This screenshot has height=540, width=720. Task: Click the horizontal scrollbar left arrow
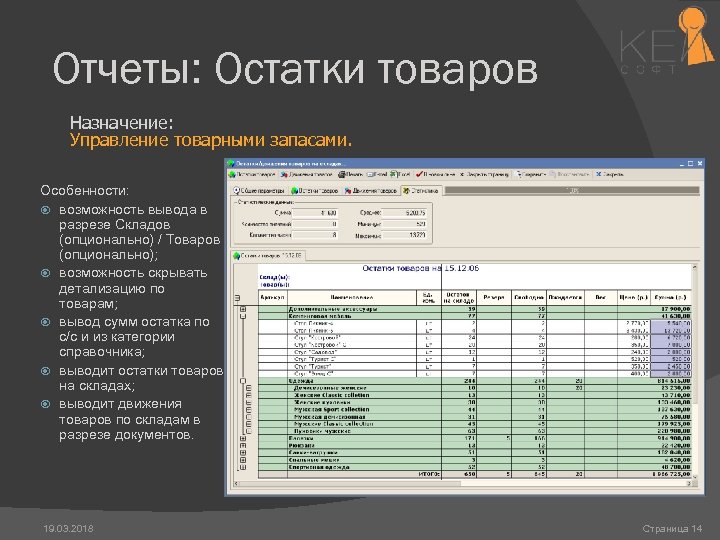tap(236, 484)
